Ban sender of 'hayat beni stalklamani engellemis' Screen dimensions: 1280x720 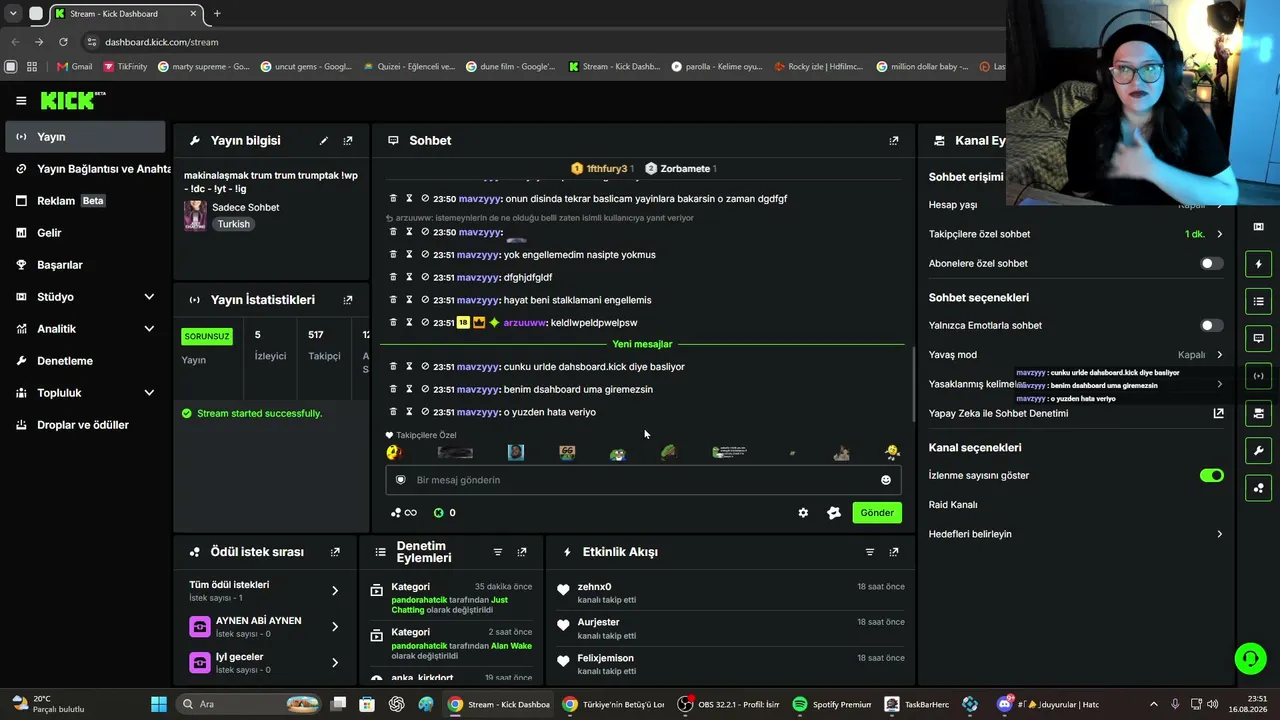[425, 300]
